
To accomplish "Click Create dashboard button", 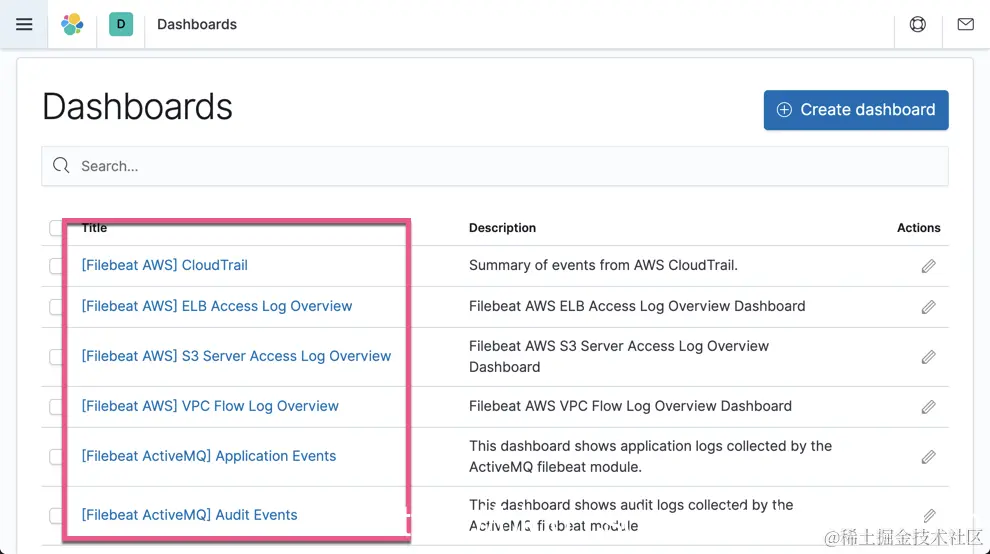I will click(856, 110).
